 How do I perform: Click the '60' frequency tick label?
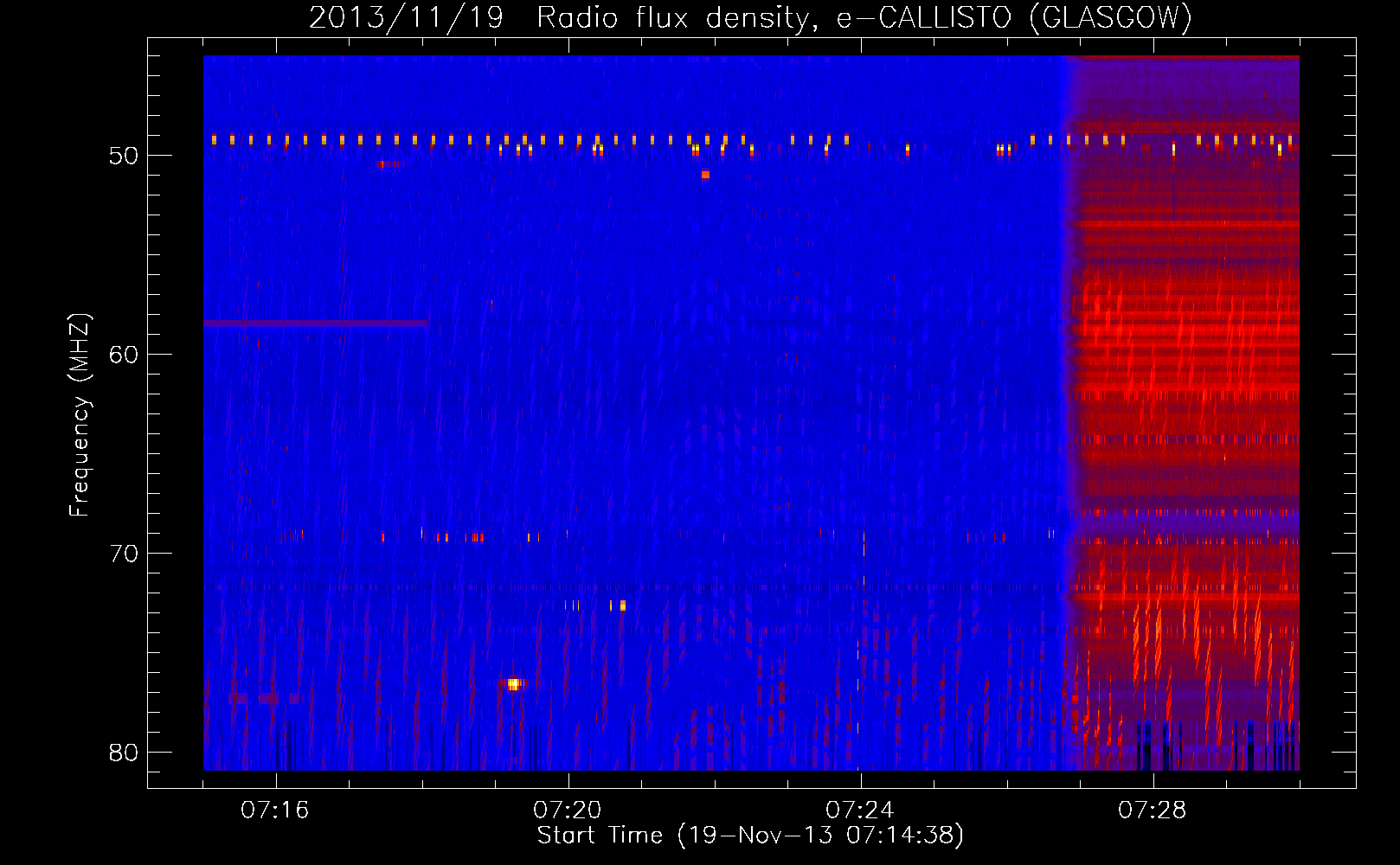[x=124, y=355]
